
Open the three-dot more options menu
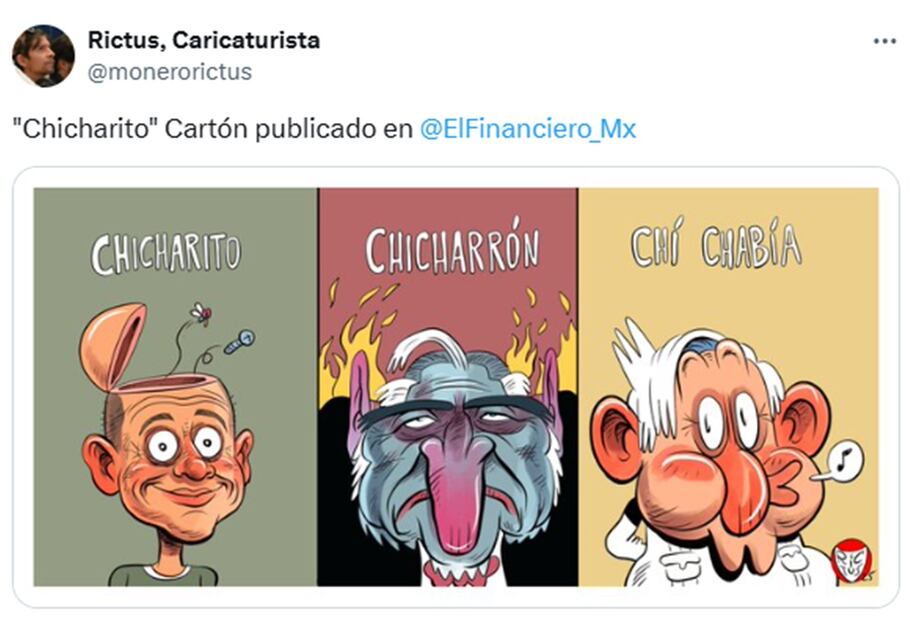(x=884, y=41)
